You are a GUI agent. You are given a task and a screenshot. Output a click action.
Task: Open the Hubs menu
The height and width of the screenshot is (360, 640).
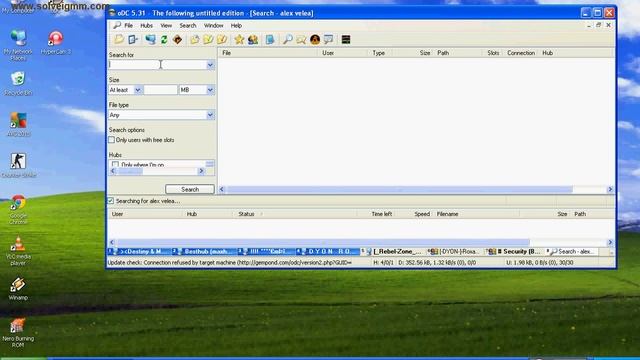[147, 25]
